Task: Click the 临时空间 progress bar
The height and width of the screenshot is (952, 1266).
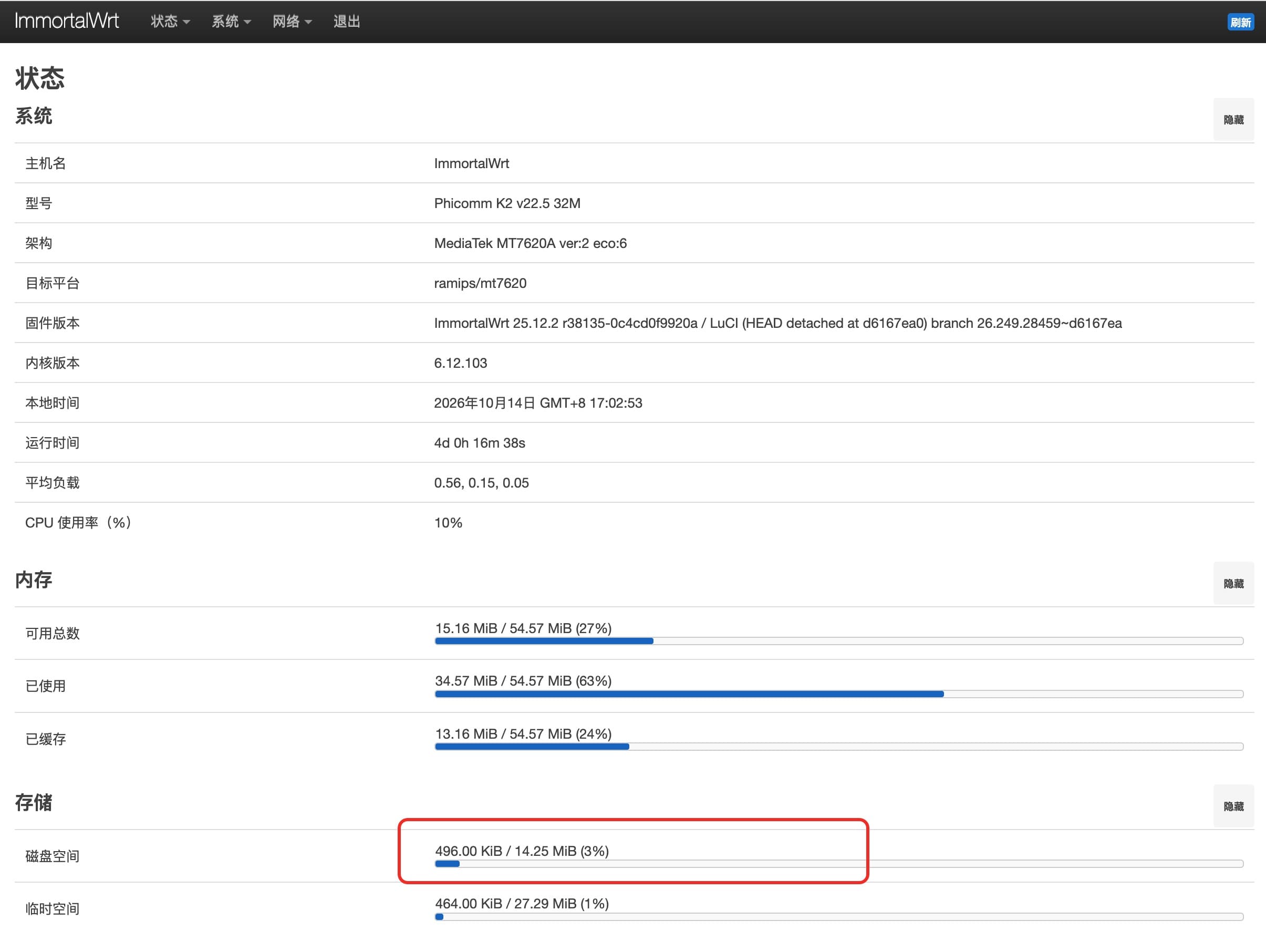Action: click(x=839, y=916)
